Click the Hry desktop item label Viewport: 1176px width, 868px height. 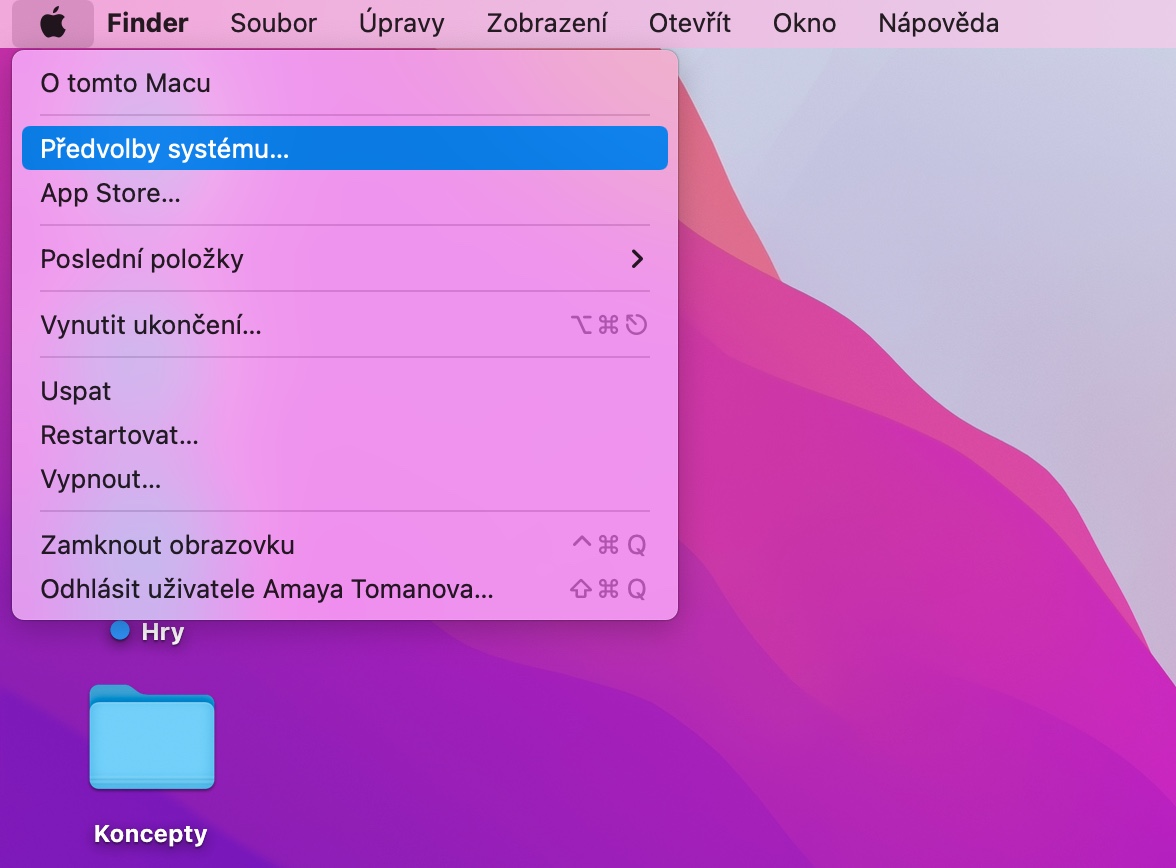click(163, 632)
